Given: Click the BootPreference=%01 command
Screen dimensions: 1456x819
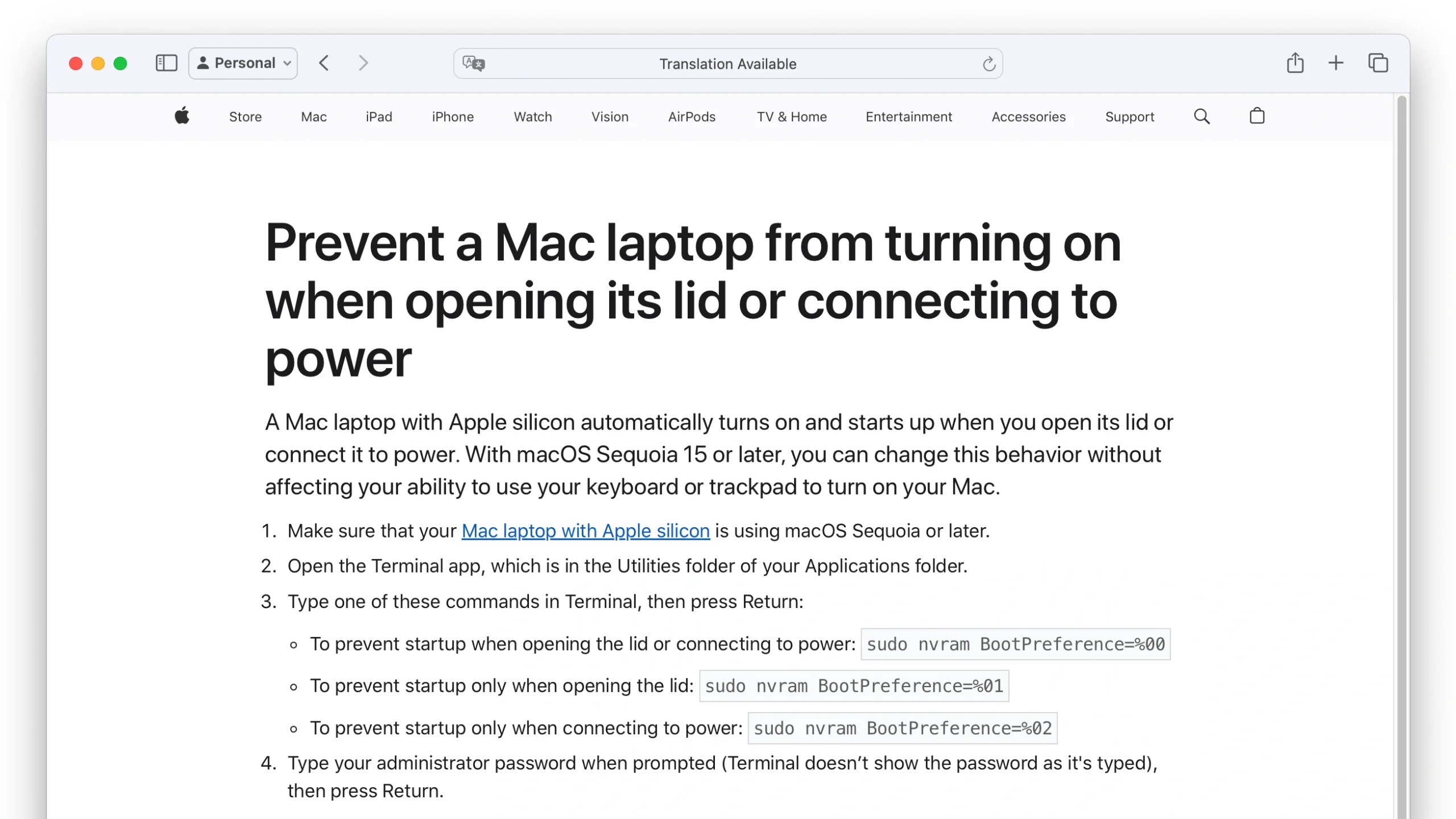Looking at the screenshot, I should point(854,686).
